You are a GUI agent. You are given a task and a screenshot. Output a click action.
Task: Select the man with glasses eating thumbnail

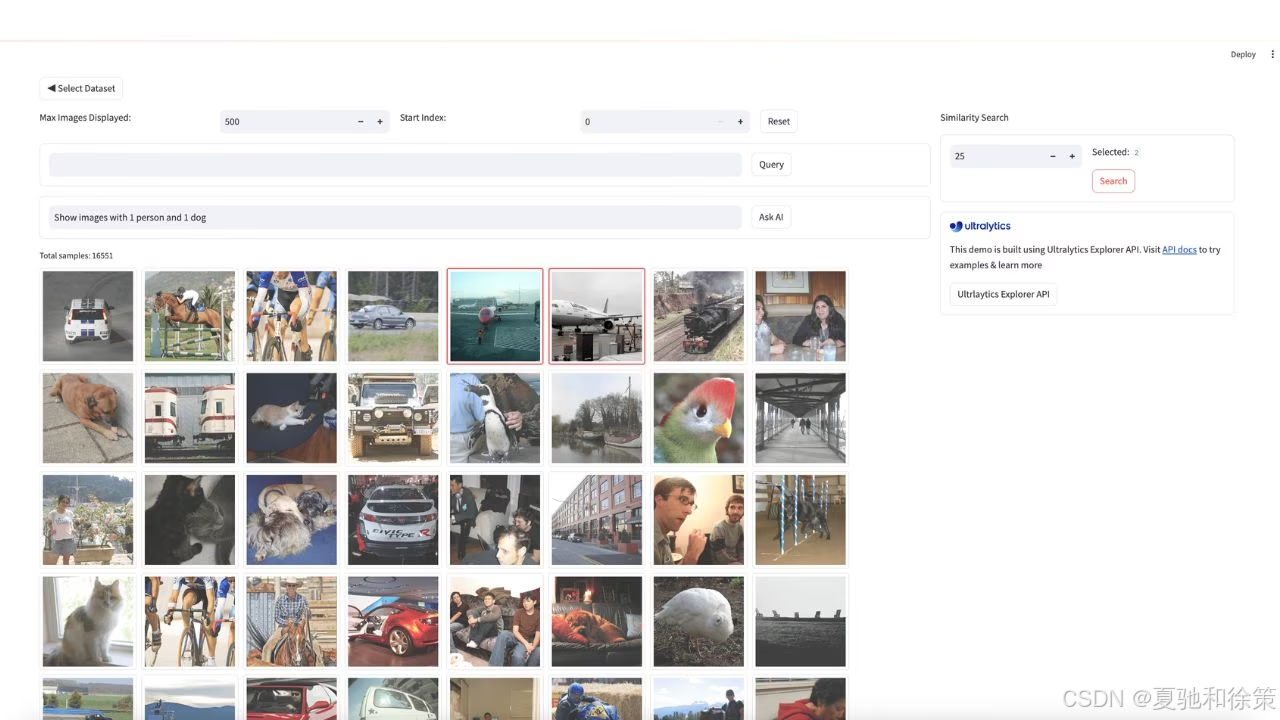(x=699, y=520)
